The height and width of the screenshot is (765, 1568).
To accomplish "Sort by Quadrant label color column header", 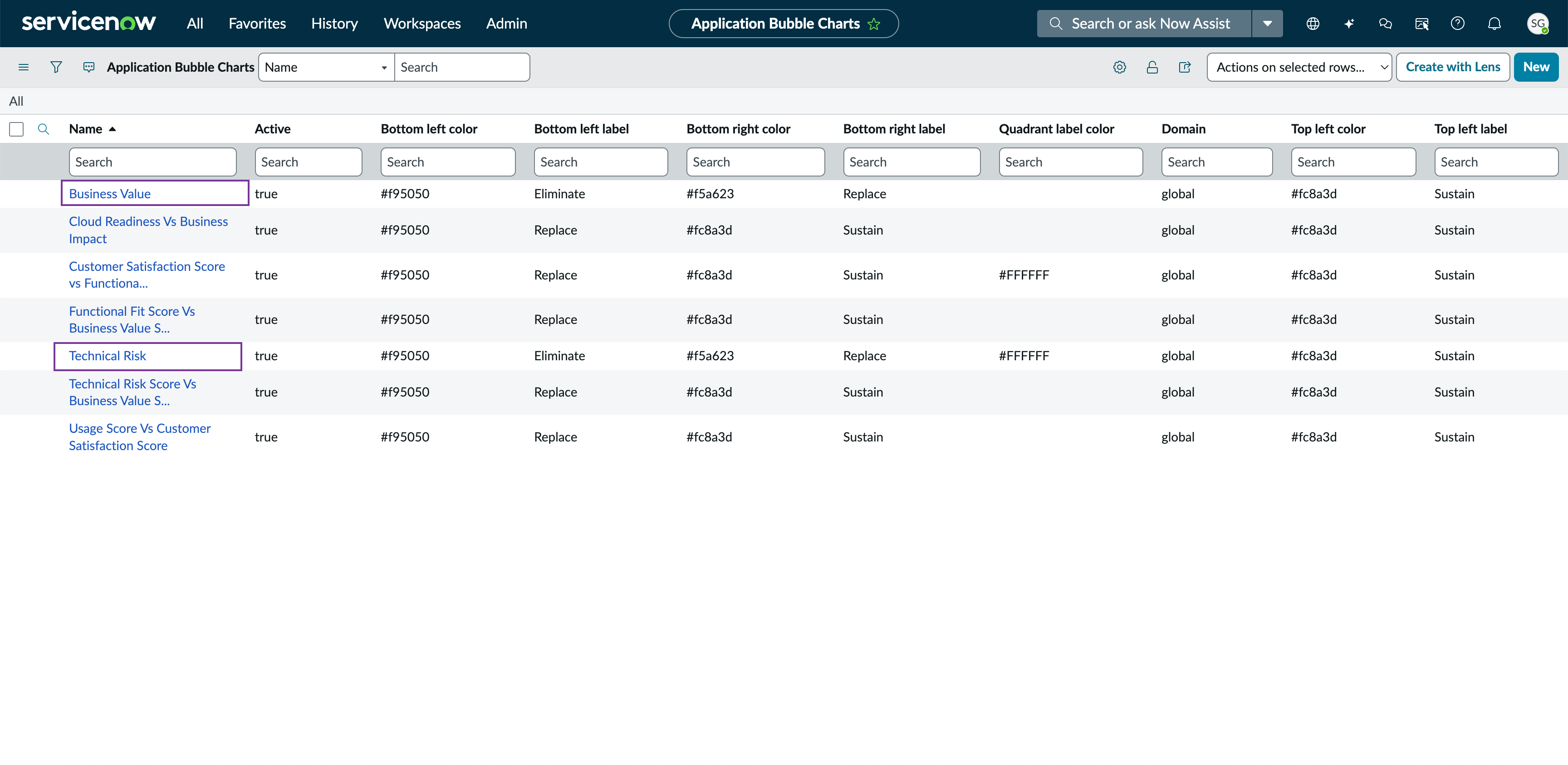I will pyautogui.click(x=1057, y=129).
